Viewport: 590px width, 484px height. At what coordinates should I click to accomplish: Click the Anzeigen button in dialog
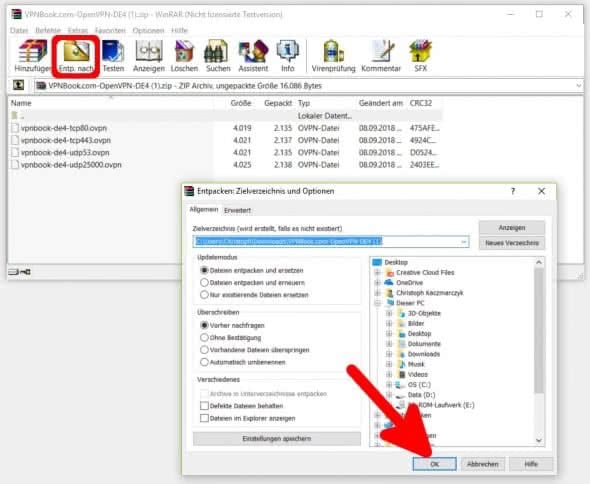click(512, 228)
